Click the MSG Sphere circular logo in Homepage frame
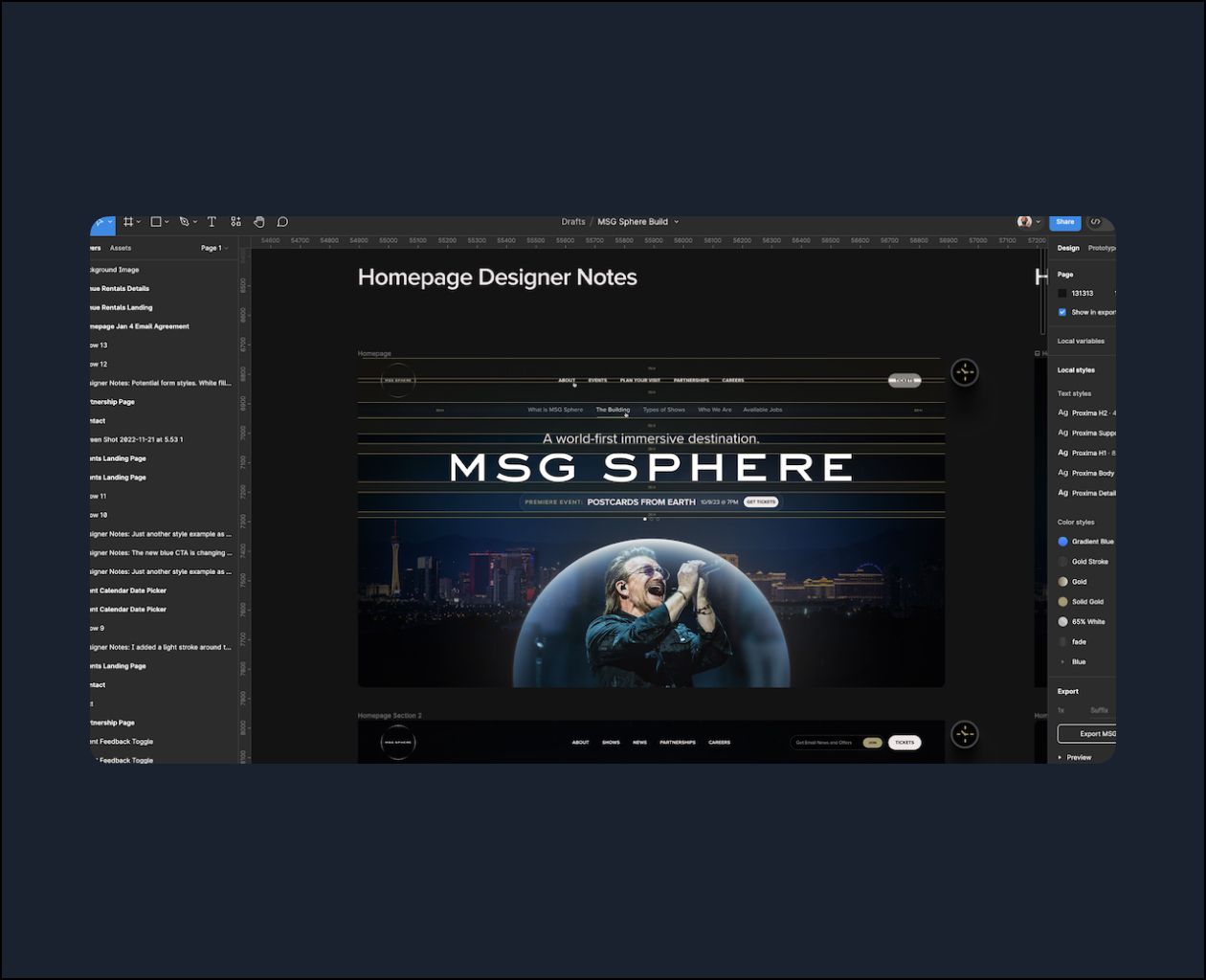The width and height of the screenshot is (1206, 980). tap(398, 380)
